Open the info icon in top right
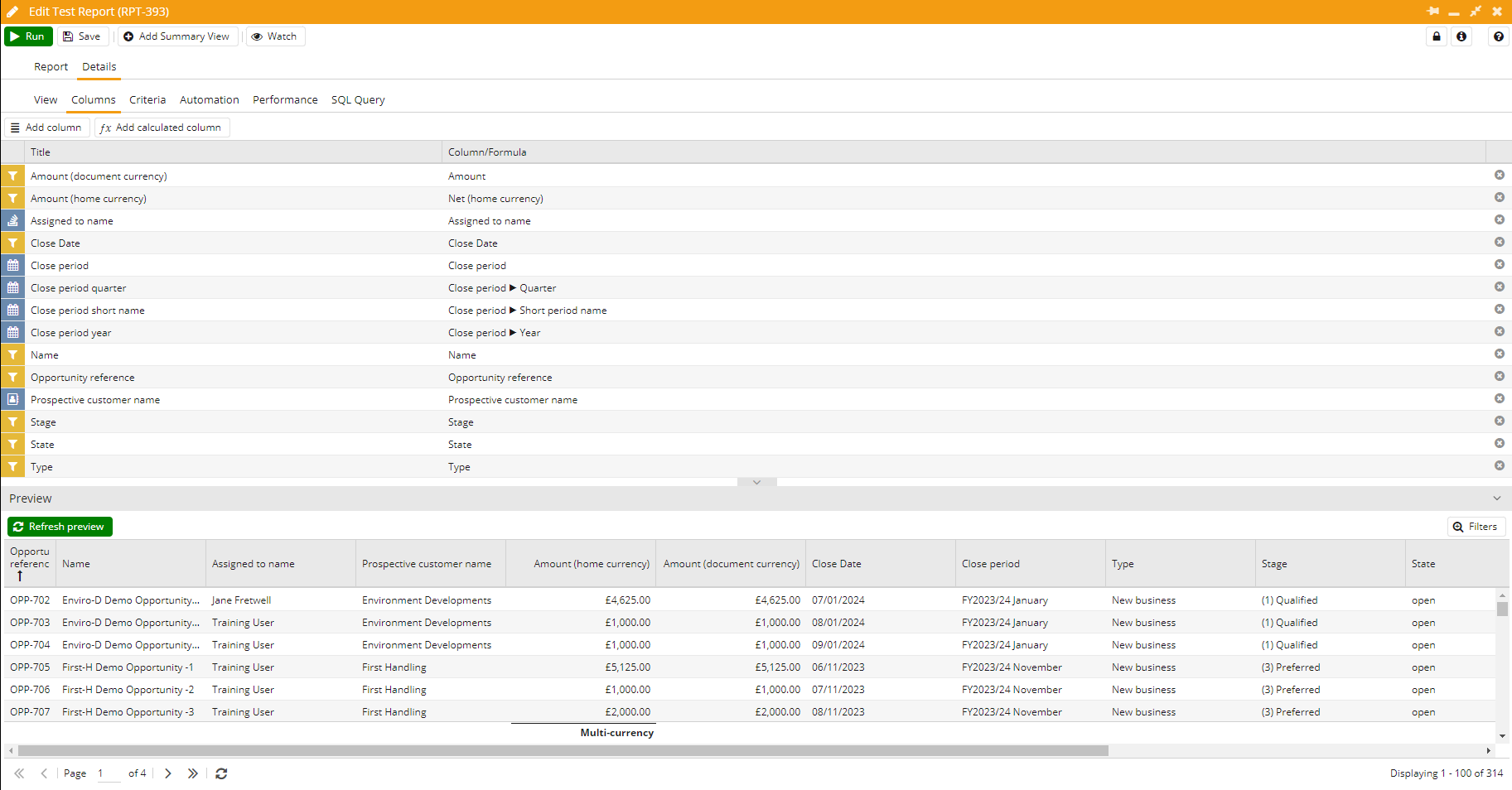 [1461, 36]
